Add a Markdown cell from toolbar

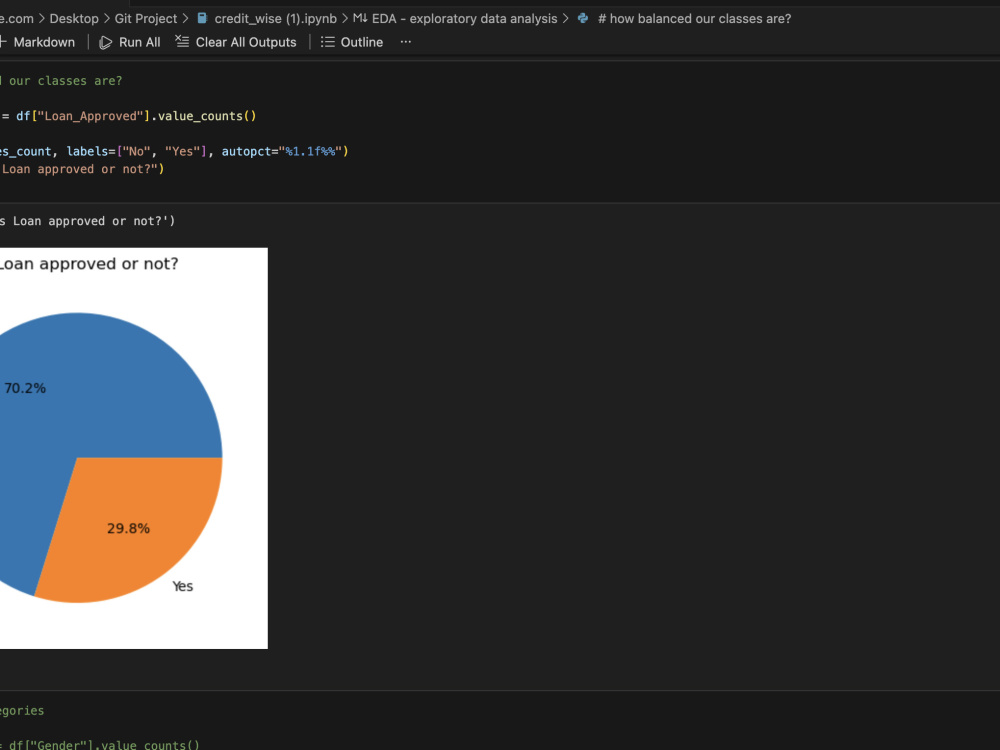[38, 42]
